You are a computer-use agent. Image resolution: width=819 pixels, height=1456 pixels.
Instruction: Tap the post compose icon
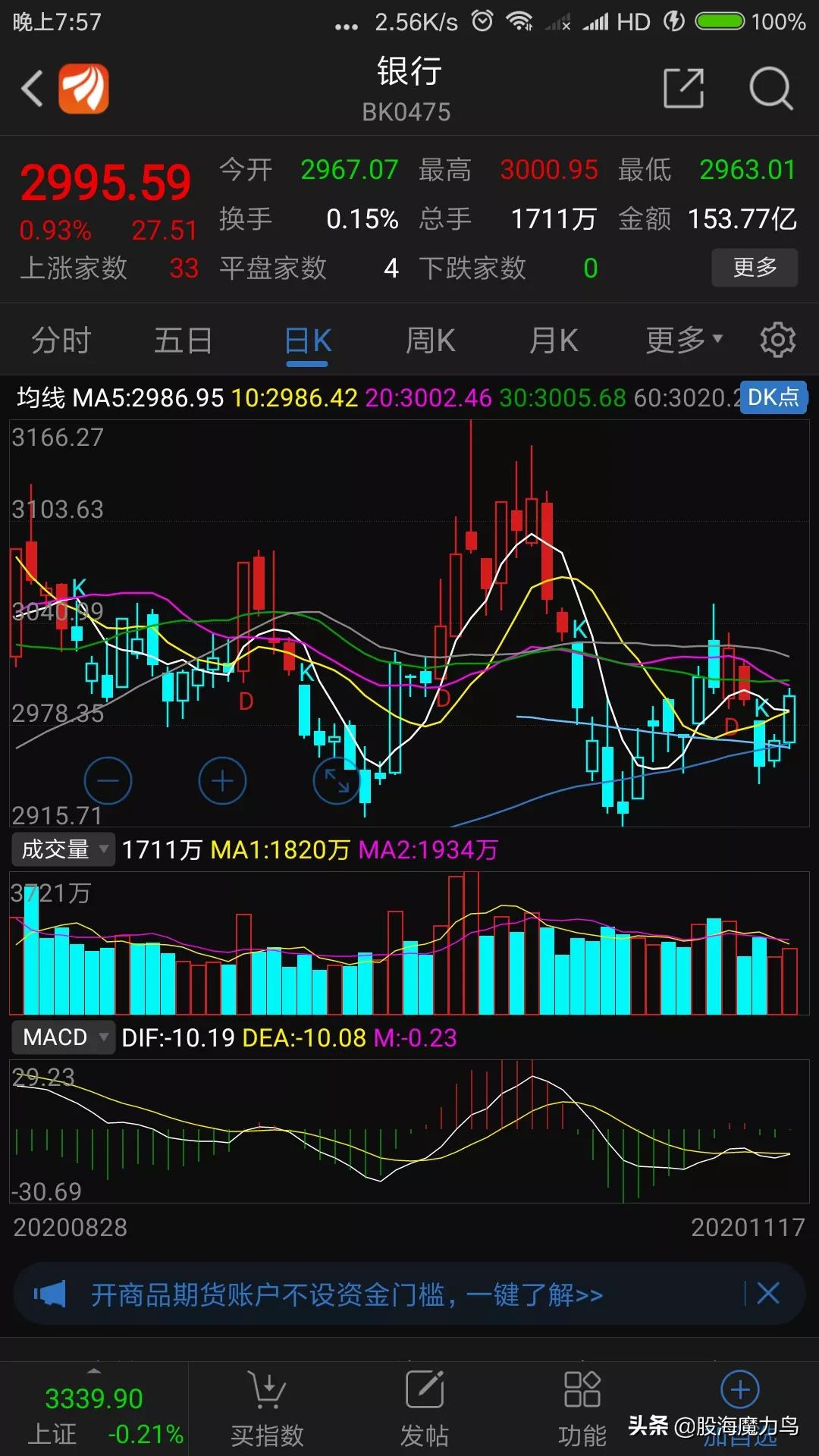tap(425, 1389)
